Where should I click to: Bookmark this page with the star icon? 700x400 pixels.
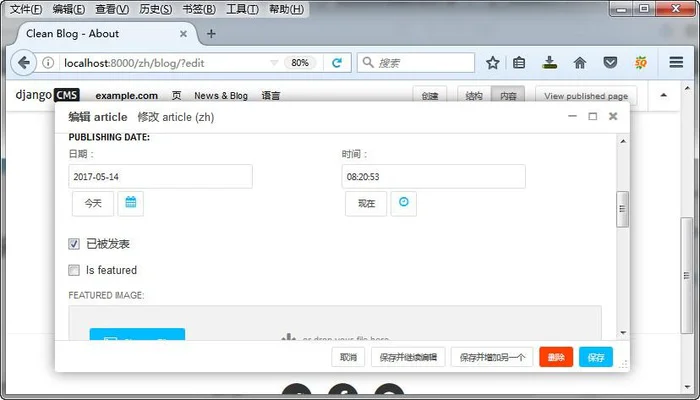click(492, 63)
